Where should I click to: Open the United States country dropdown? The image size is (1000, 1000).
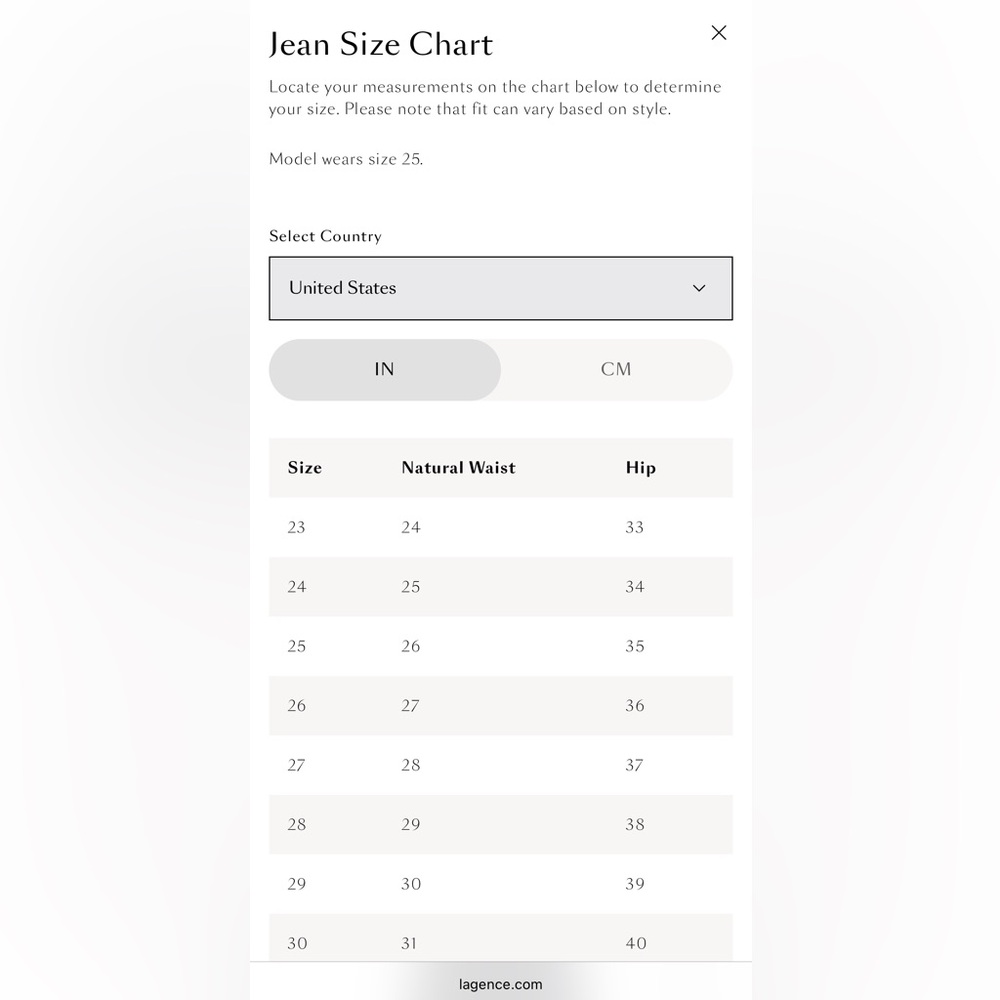click(x=501, y=288)
